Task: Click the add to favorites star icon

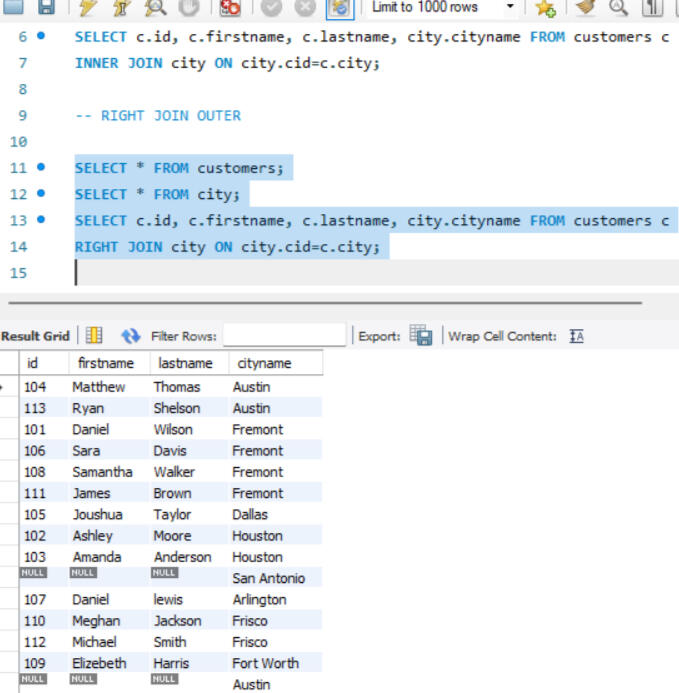Action: point(545,8)
